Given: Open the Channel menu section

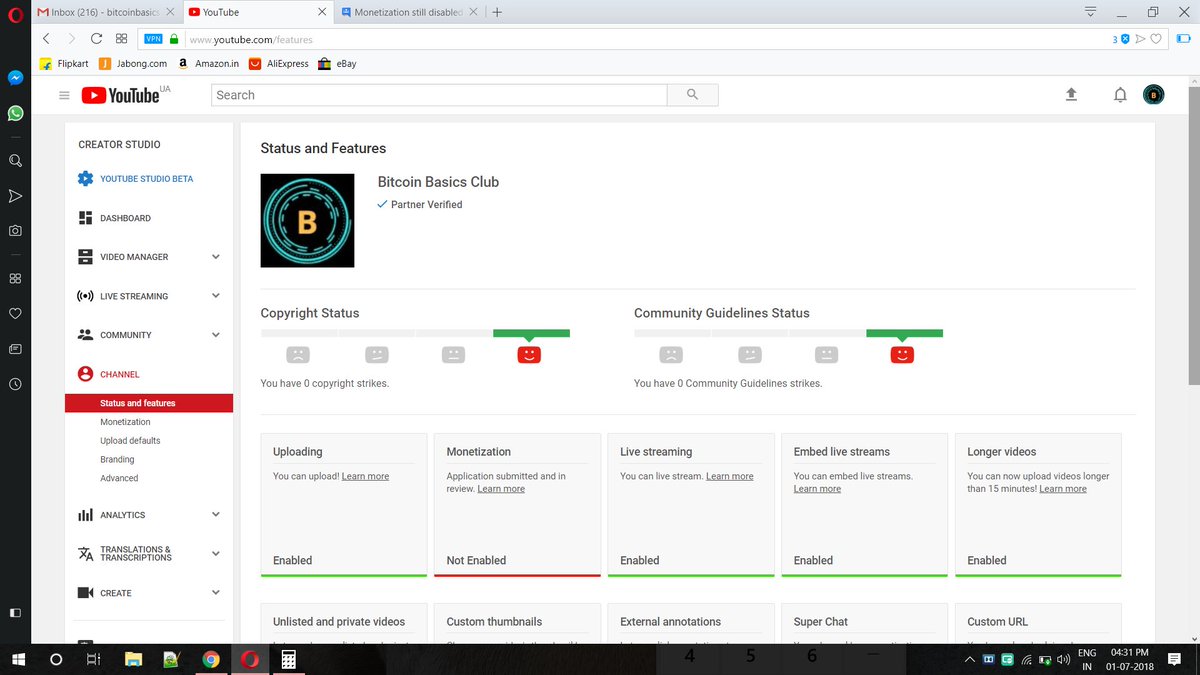Looking at the screenshot, I should click(x=119, y=374).
